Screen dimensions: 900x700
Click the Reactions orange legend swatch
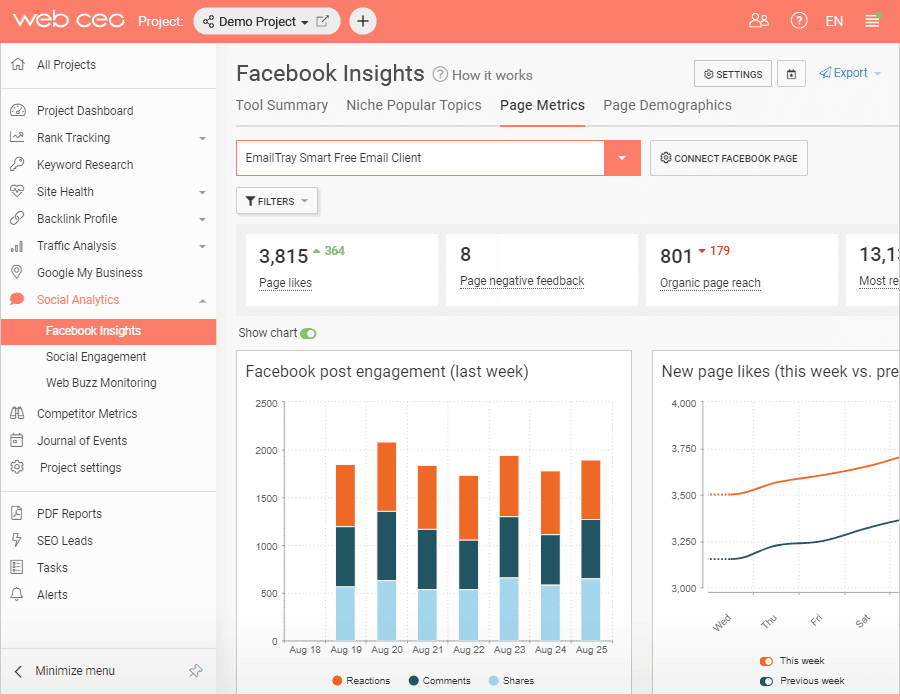337,680
